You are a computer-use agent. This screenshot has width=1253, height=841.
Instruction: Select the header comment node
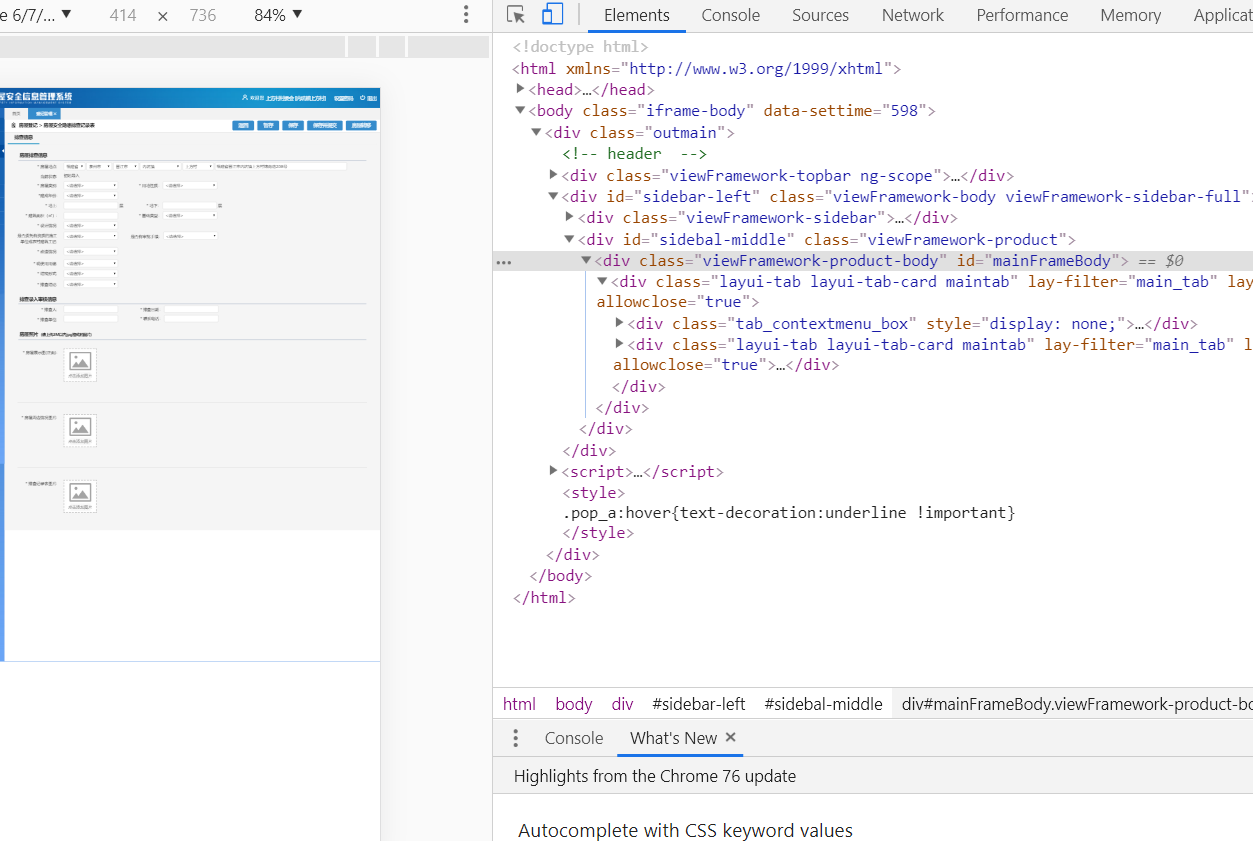634,153
